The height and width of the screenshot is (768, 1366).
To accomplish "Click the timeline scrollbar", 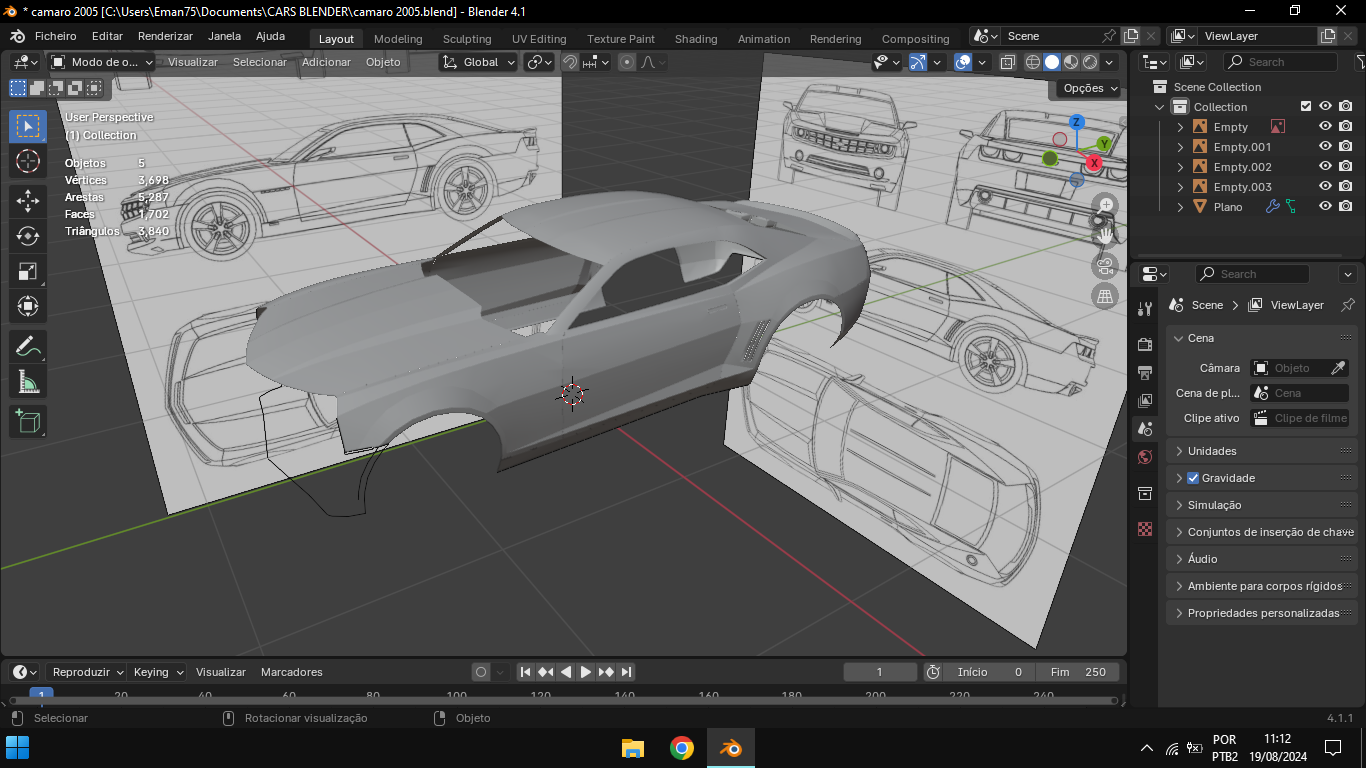I will pyautogui.click(x=560, y=700).
